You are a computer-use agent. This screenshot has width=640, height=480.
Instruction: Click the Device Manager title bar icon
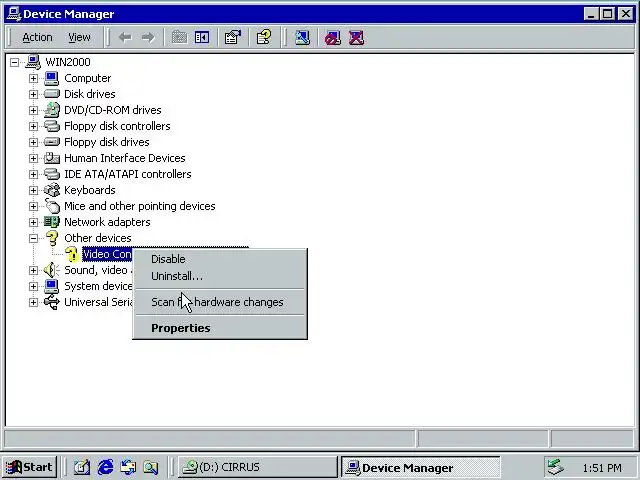coord(14,14)
